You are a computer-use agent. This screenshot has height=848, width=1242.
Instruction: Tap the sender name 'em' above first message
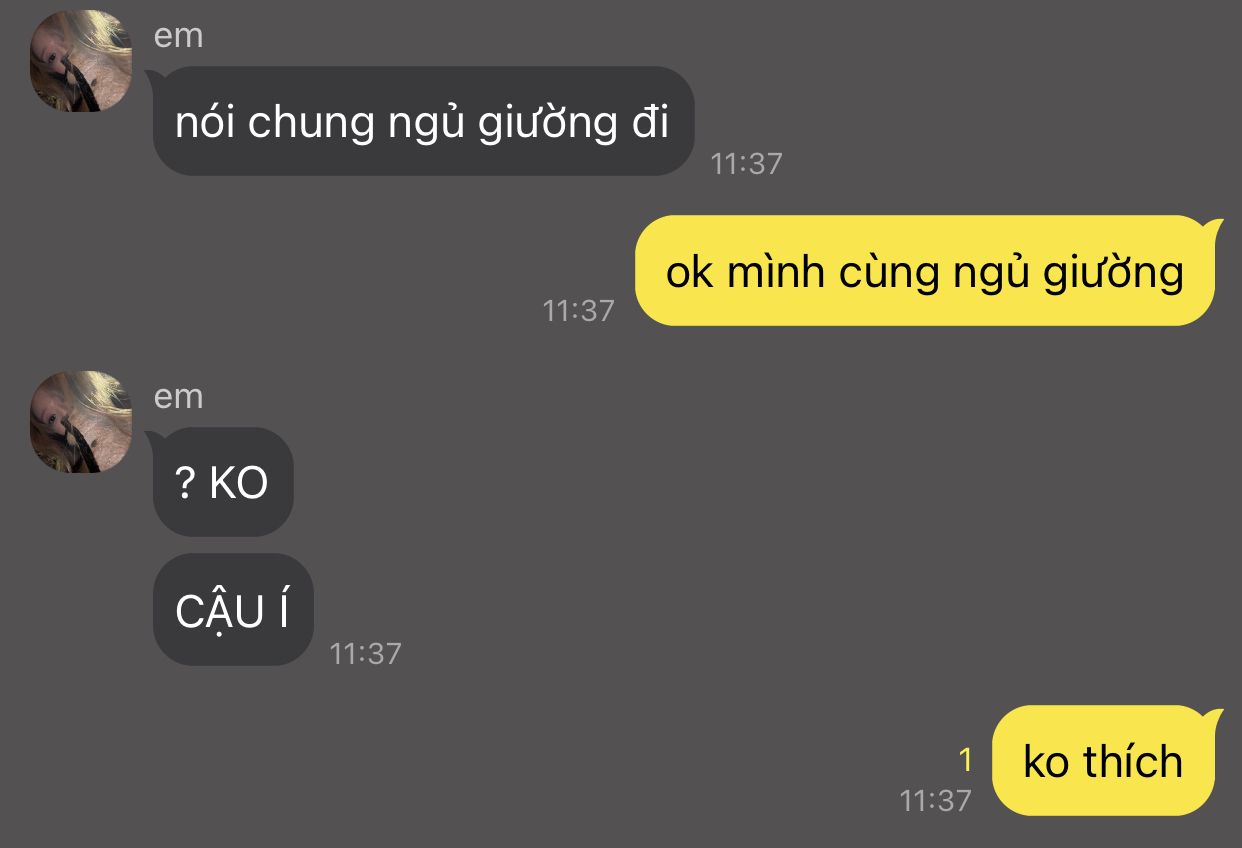pyautogui.click(x=178, y=35)
